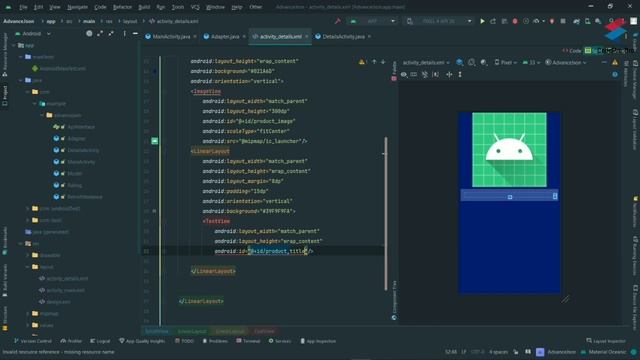Click the gutter image preview icon beside src line
The width and height of the screenshot is (640, 360).
pos(155,141)
